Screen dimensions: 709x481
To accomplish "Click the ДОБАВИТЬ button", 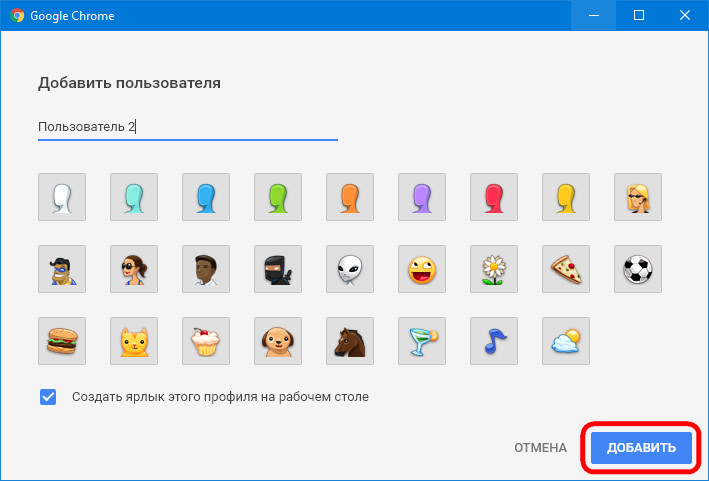I will point(641,448).
